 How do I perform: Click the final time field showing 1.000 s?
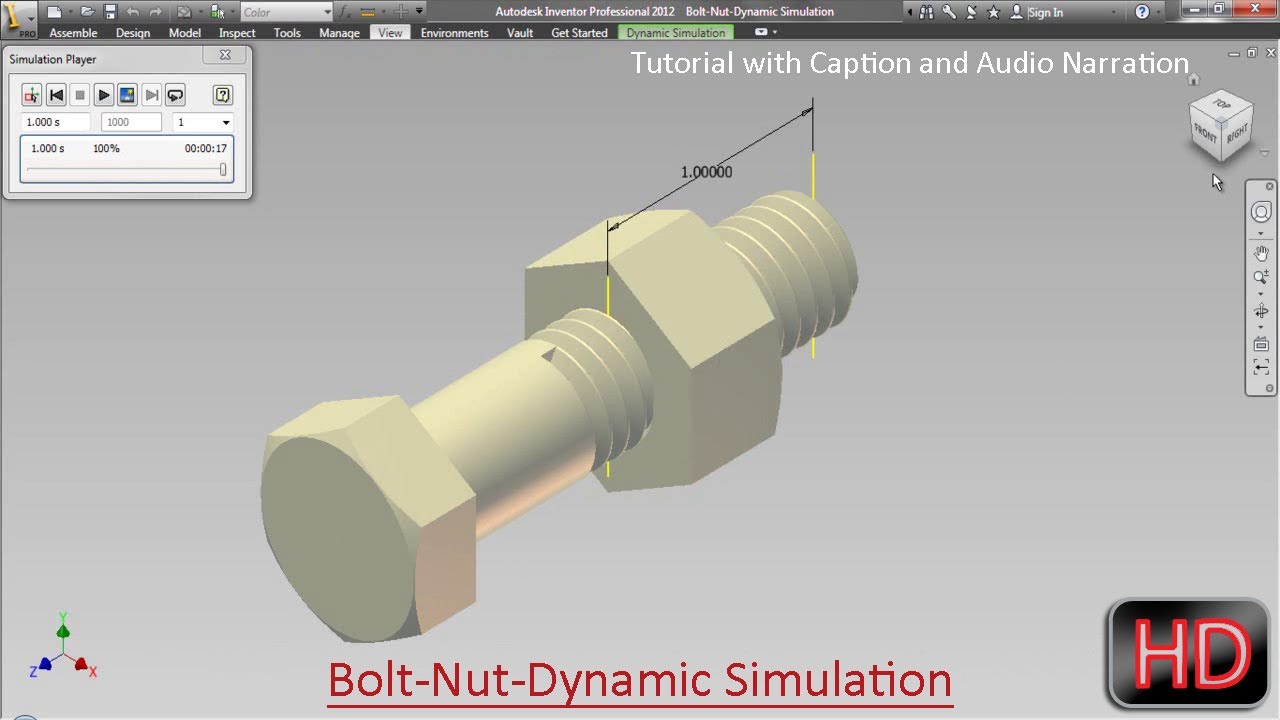[56, 122]
